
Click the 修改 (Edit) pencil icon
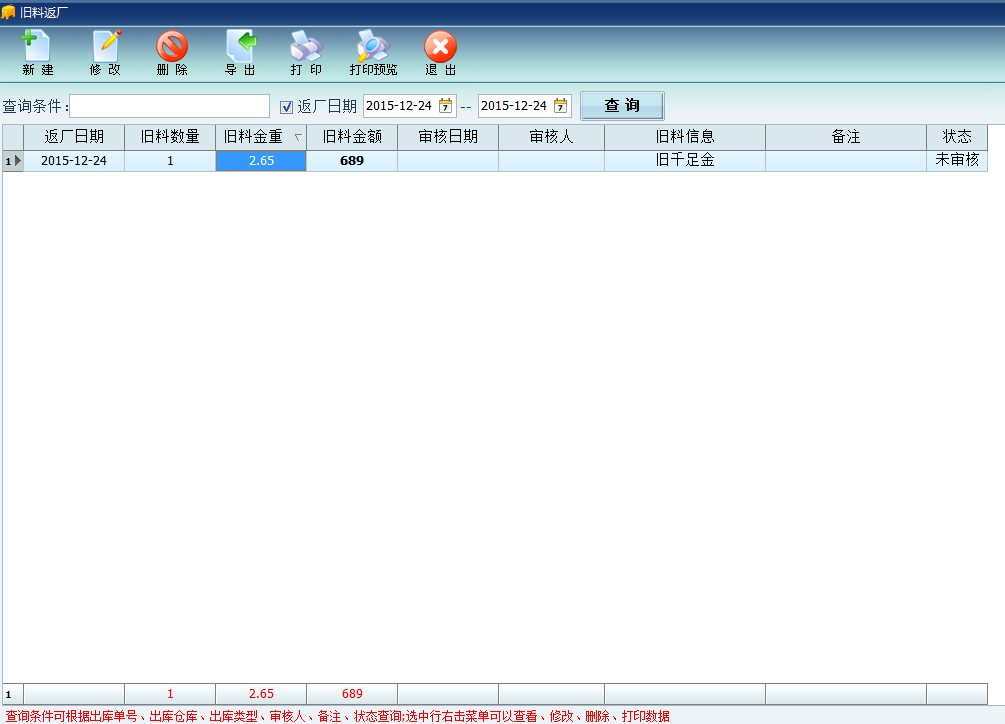click(x=105, y=47)
